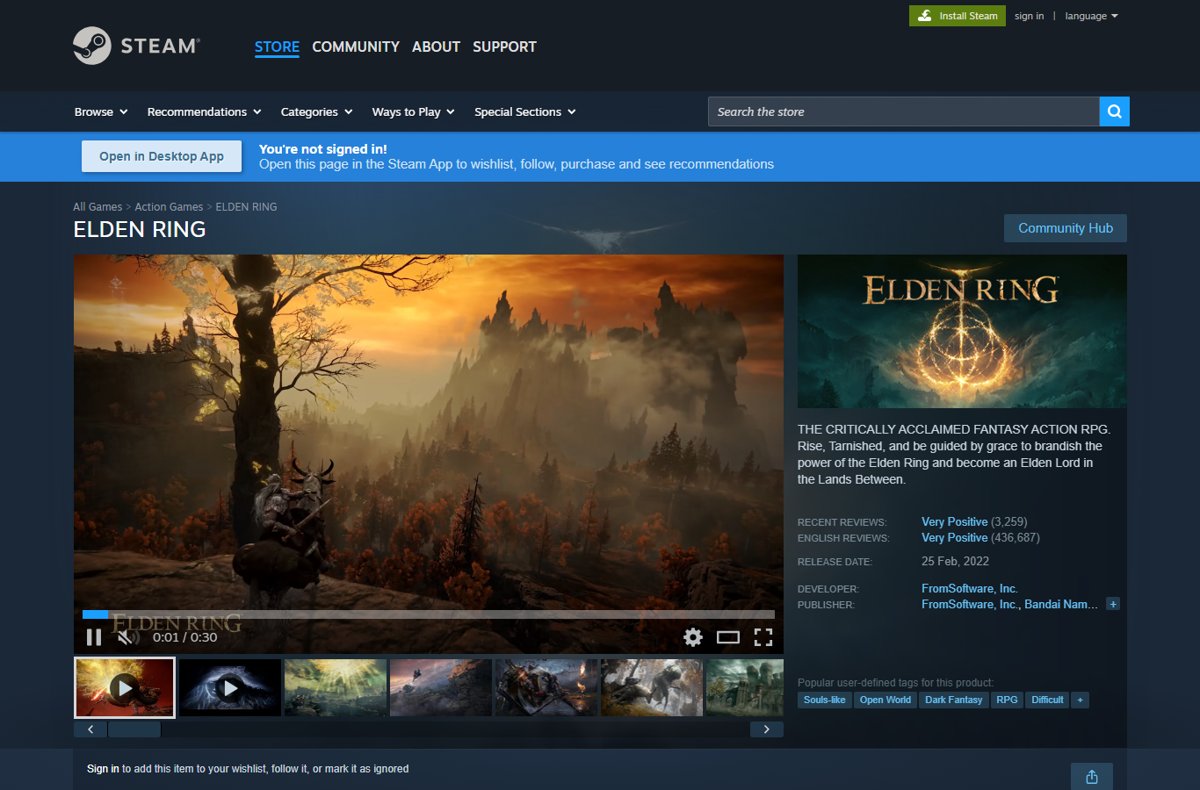
Task: Click the Install Steam button
Action: (x=957, y=16)
